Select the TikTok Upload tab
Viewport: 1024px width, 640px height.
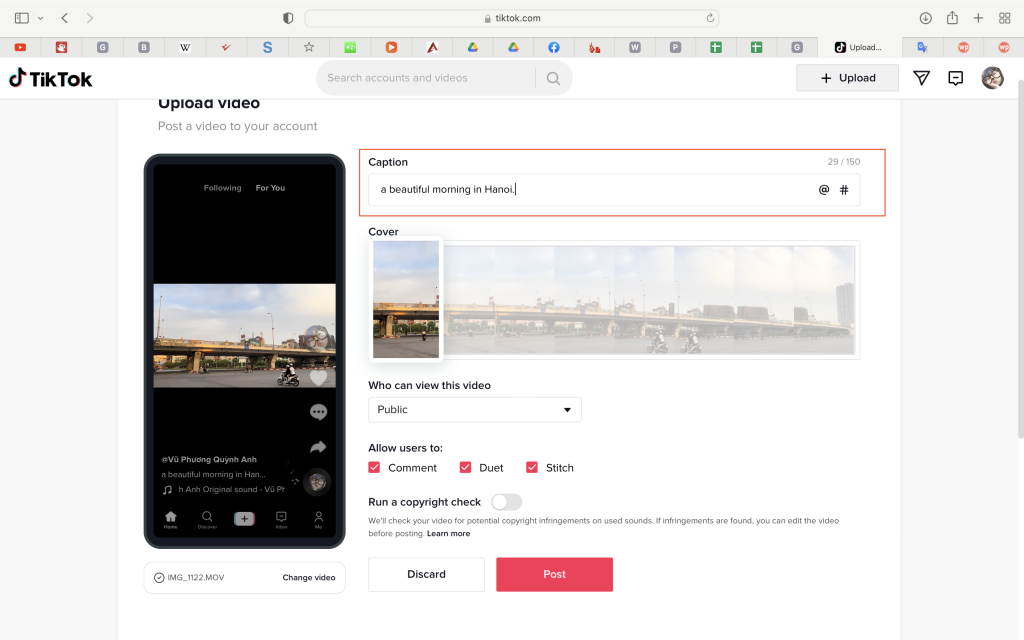click(x=859, y=47)
